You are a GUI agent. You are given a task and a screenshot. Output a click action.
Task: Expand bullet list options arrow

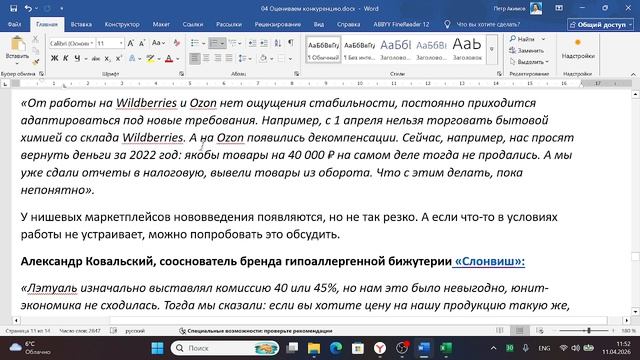point(203,43)
